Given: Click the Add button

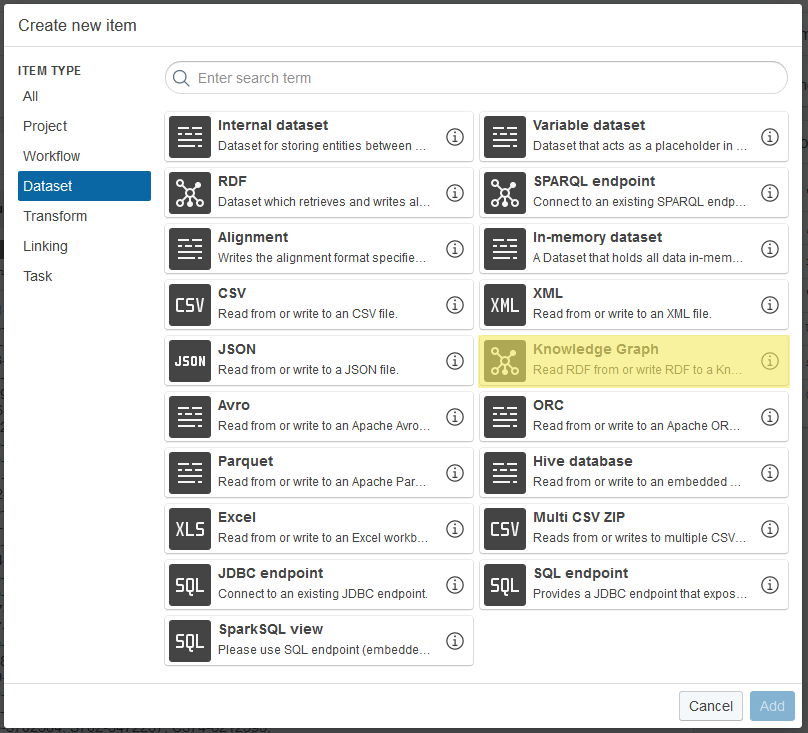Looking at the screenshot, I should coord(771,706).
